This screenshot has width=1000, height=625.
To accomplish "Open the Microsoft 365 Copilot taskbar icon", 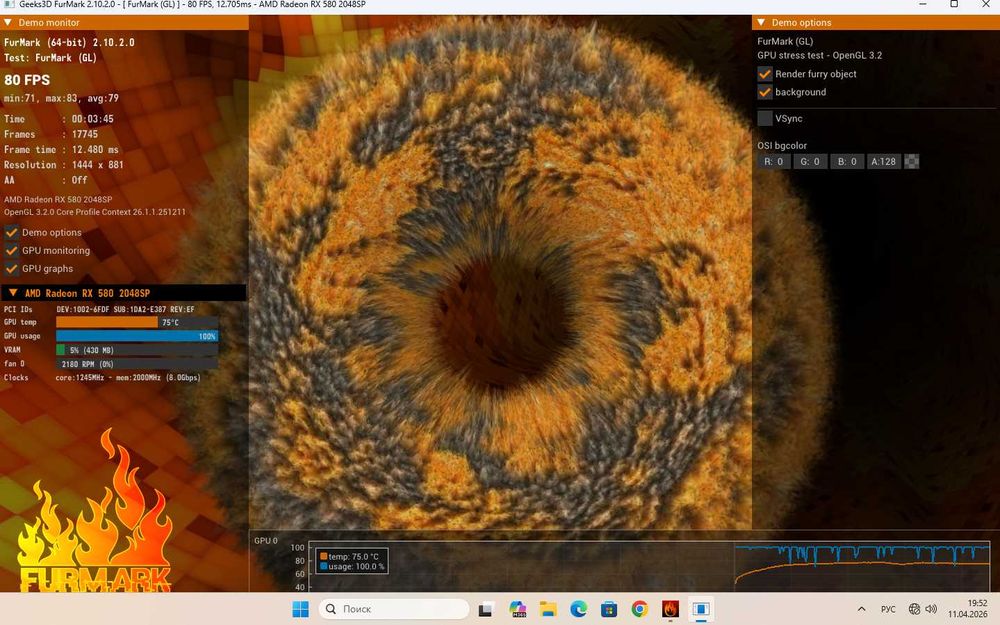I will [517, 608].
